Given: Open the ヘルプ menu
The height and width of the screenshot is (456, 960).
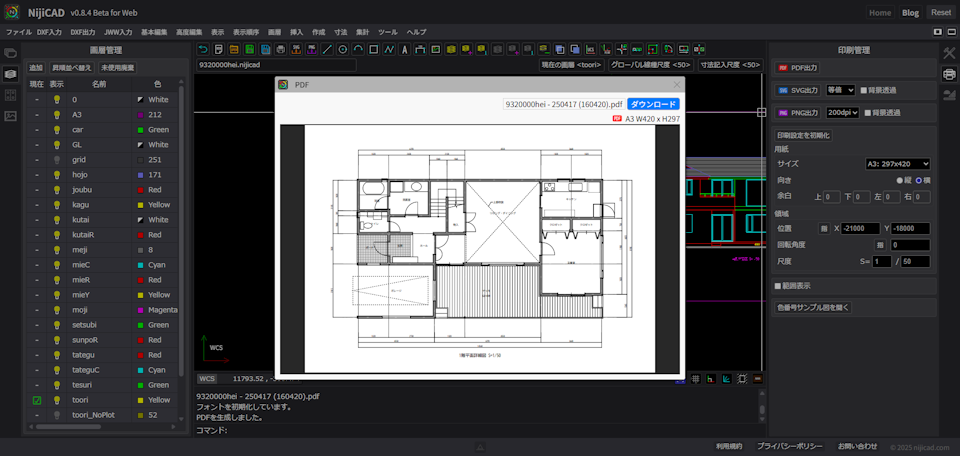Looking at the screenshot, I should 417,32.
